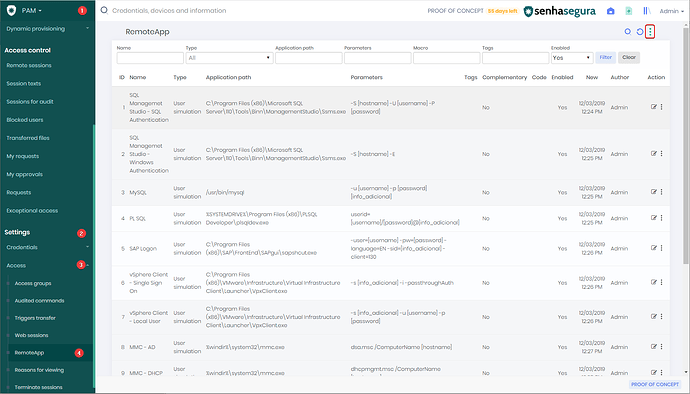The height and width of the screenshot is (394, 690).
Task: Click the senhasegura logo
Action: (x=560, y=11)
